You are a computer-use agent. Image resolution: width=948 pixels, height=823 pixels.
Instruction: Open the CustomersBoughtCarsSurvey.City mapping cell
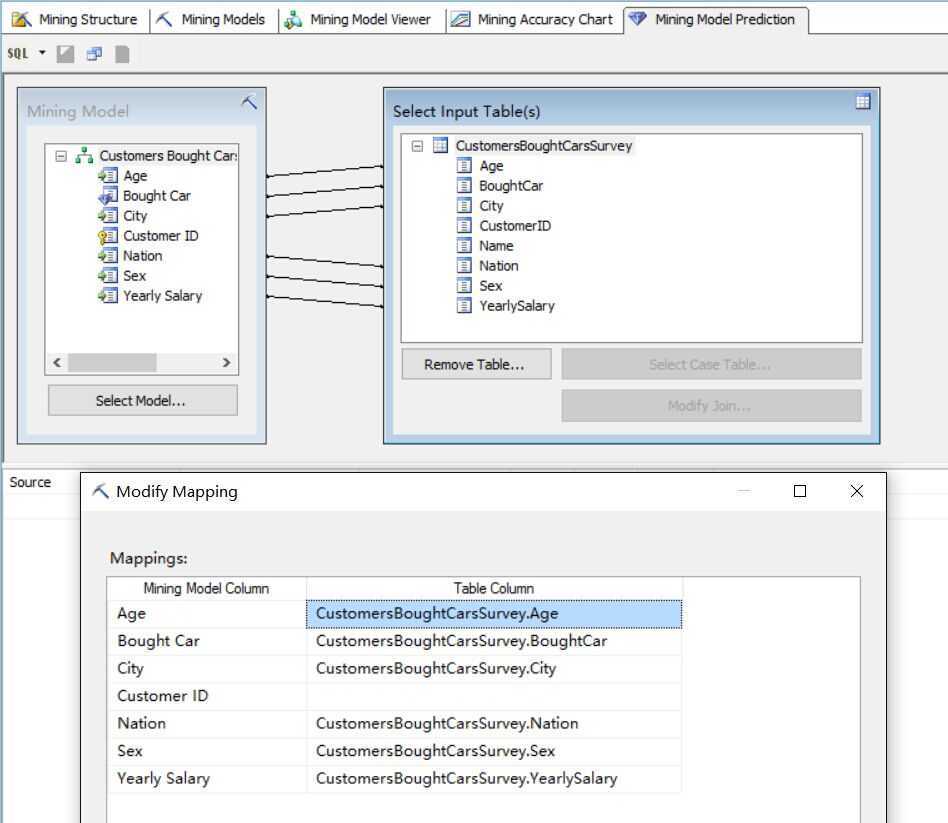pos(494,669)
